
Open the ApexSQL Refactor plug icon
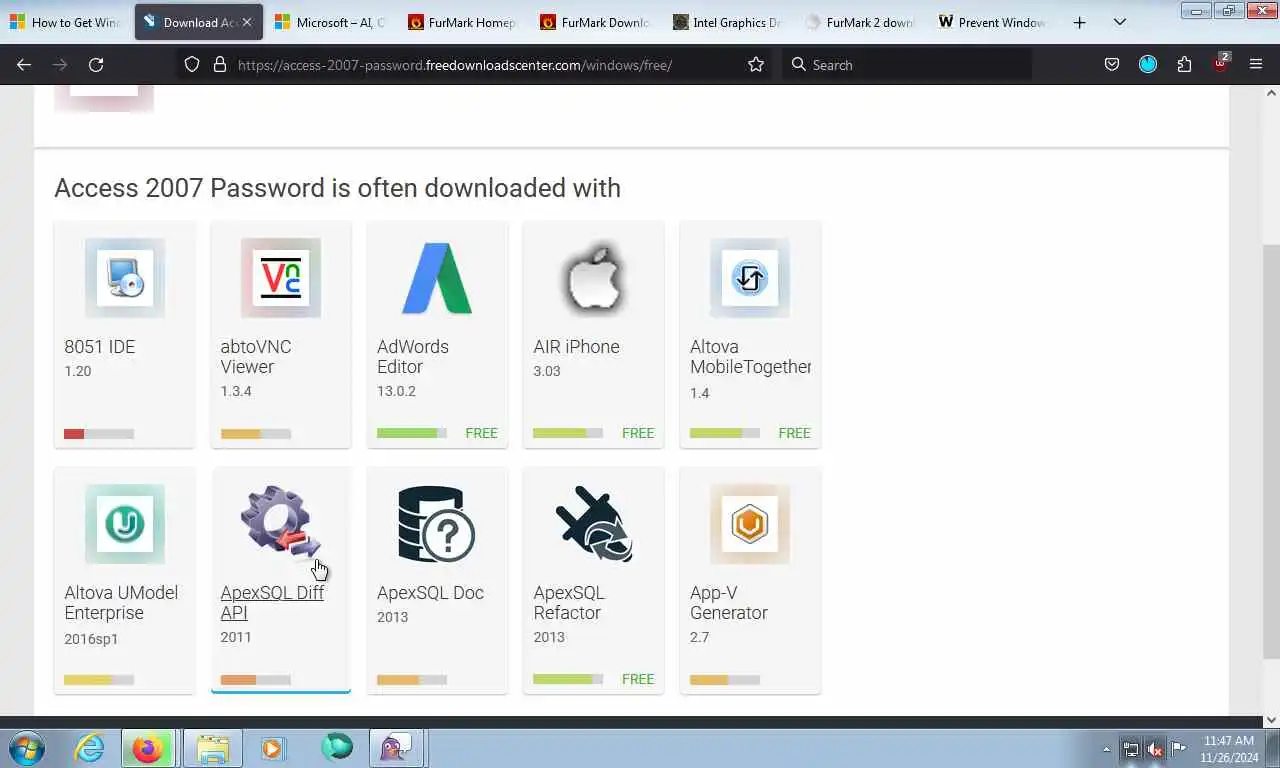coord(594,524)
